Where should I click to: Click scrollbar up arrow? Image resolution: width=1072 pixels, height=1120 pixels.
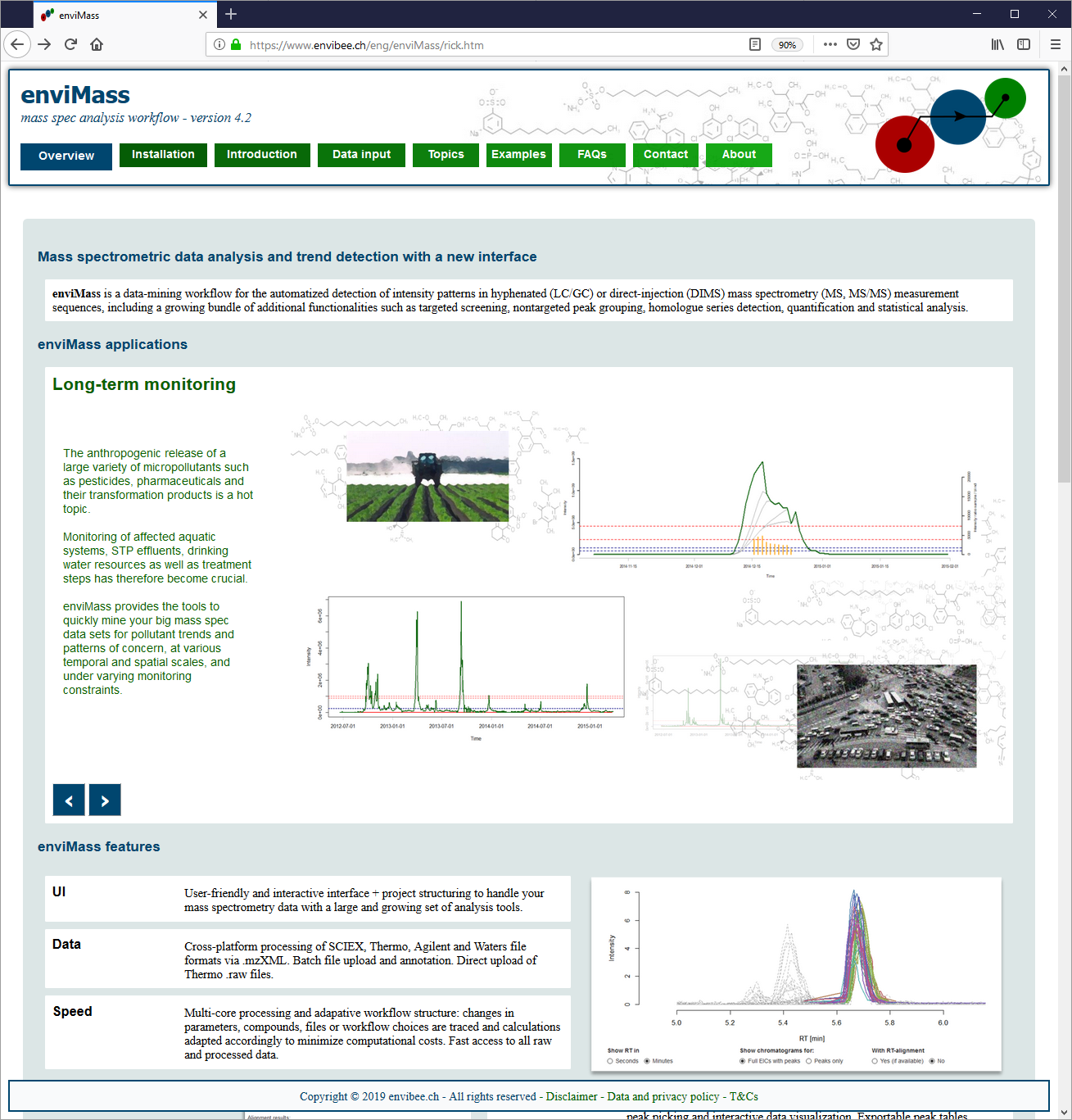pyautogui.click(x=1064, y=69)
